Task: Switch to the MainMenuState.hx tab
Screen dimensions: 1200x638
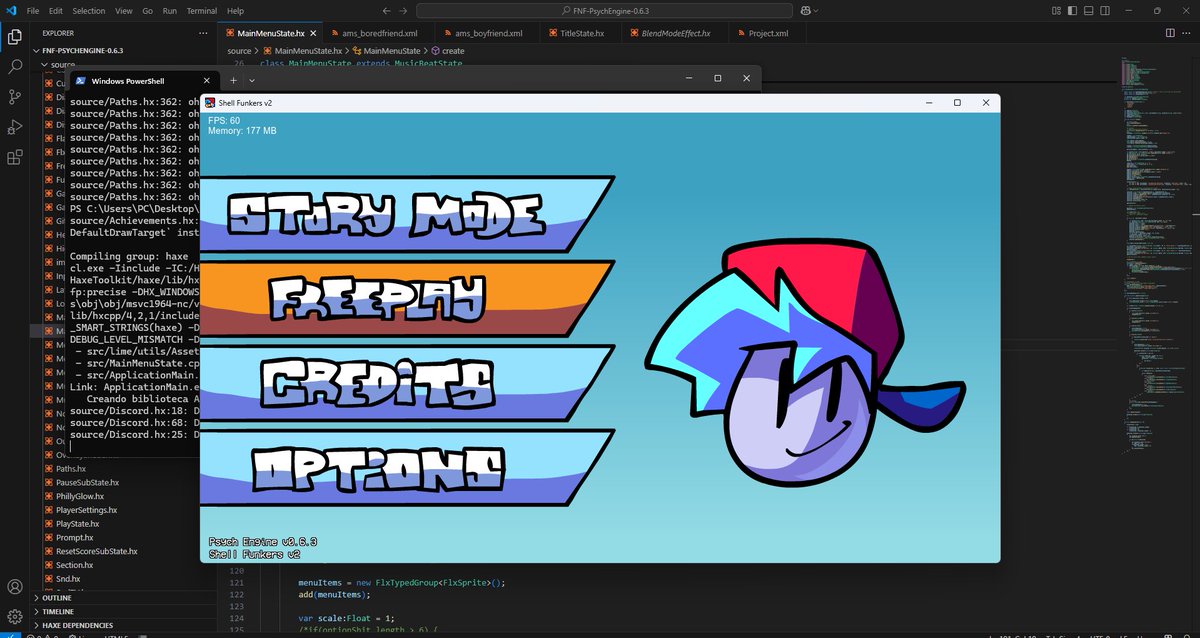Action: (x=271, y=33)
